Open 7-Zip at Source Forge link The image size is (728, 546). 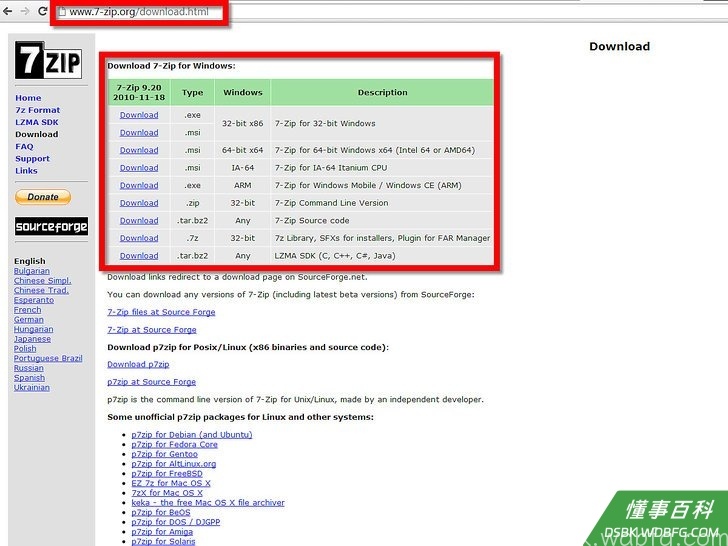(x=152, y=330)
